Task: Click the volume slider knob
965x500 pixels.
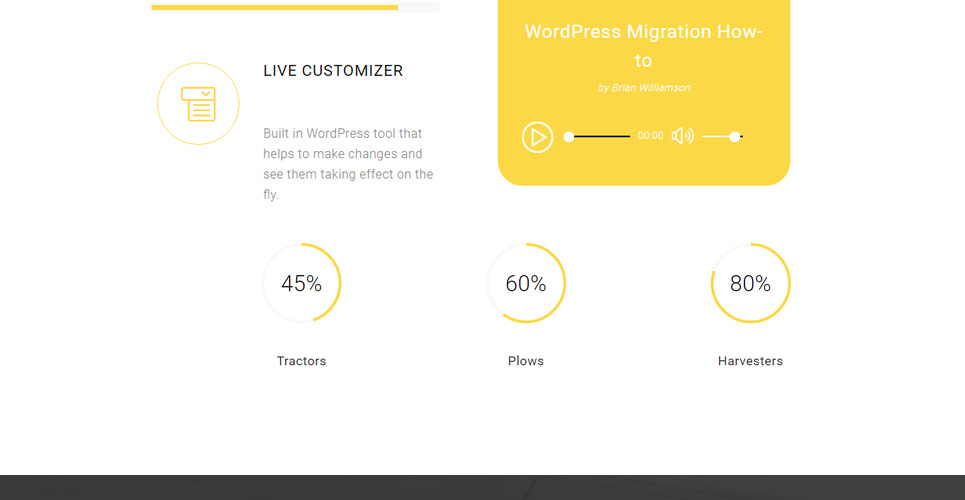Action: click(735, 136)
